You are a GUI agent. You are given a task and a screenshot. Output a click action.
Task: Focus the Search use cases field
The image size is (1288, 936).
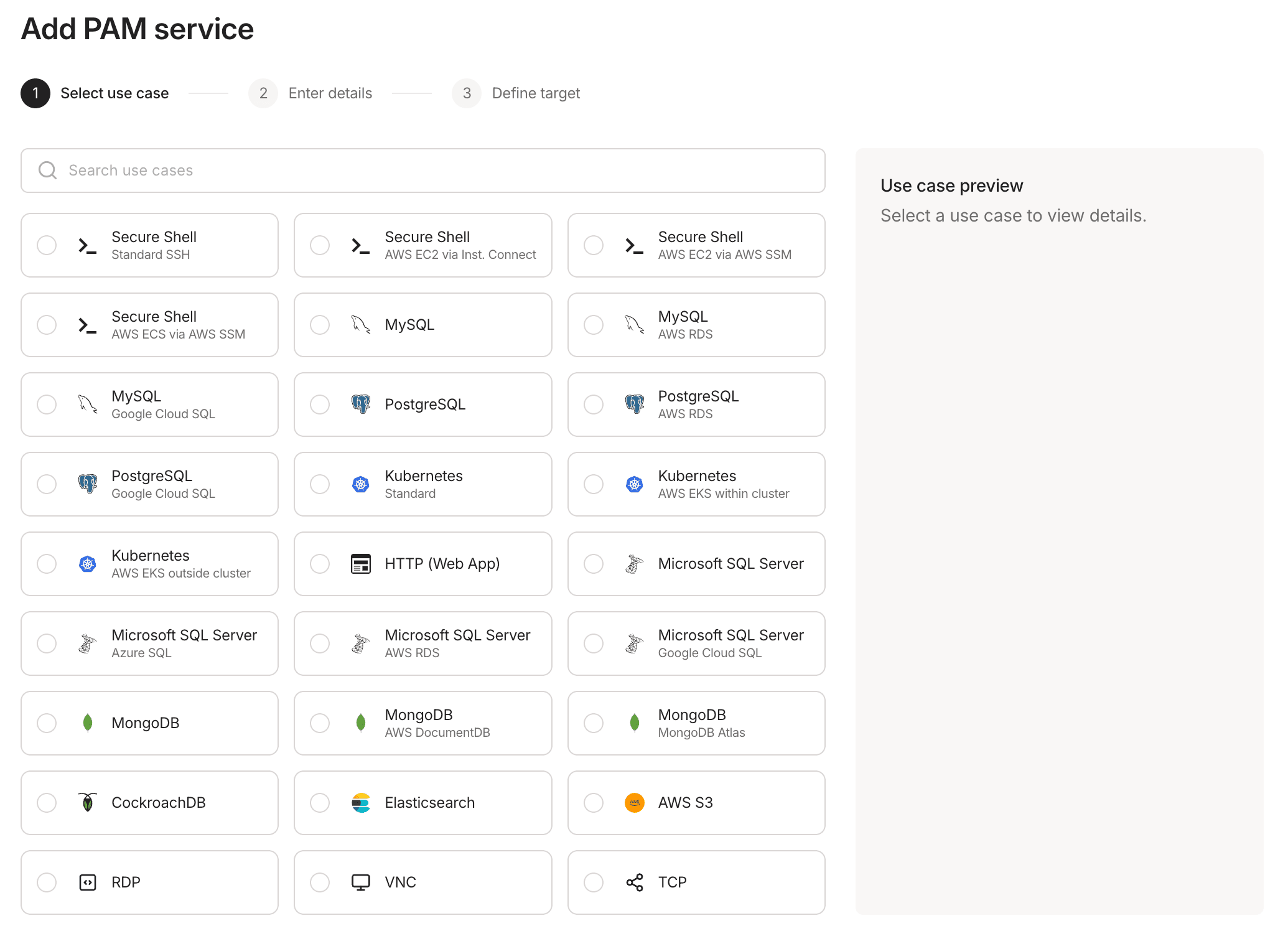(423, 171)
